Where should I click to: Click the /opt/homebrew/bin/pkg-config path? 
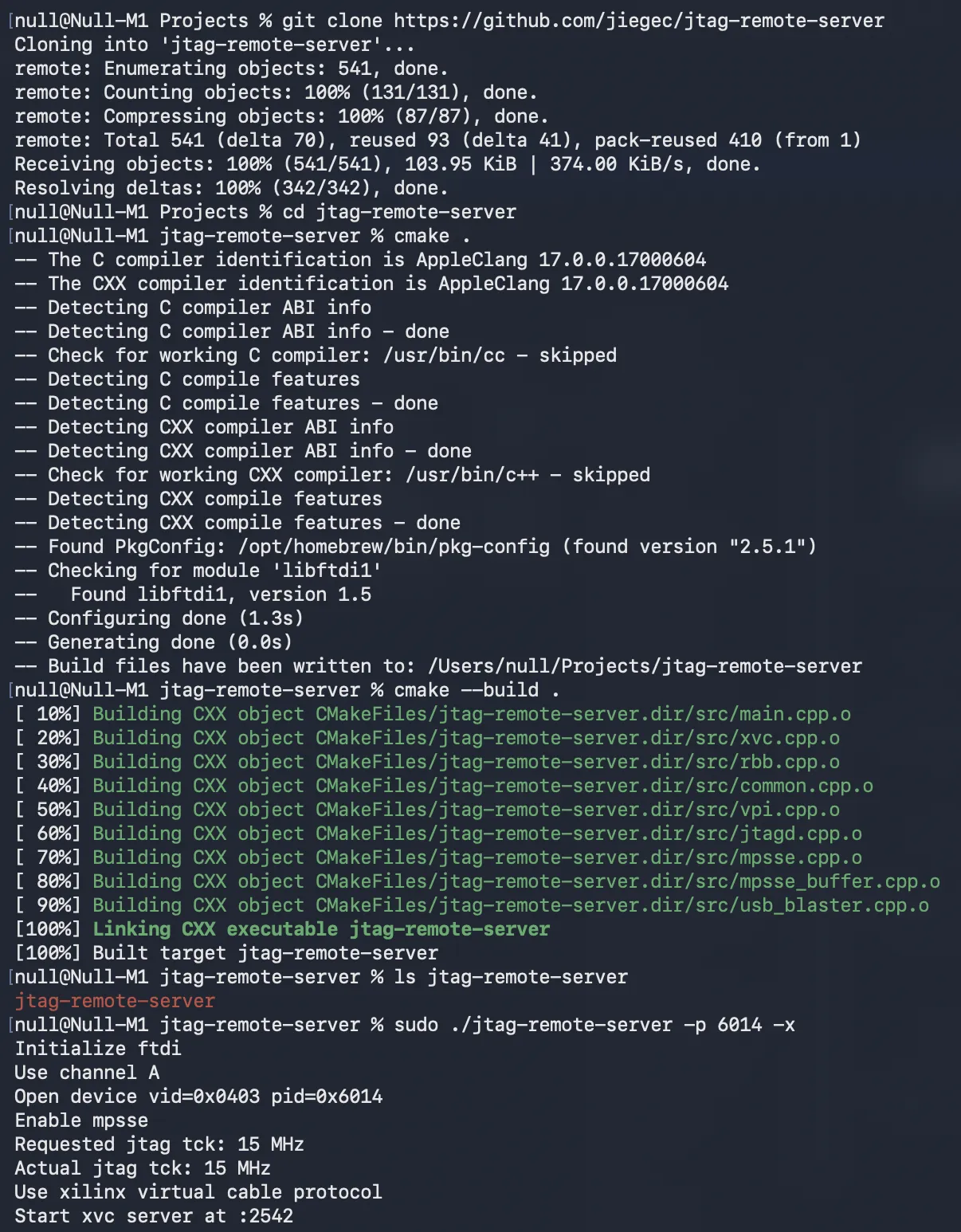click(394, 547)
